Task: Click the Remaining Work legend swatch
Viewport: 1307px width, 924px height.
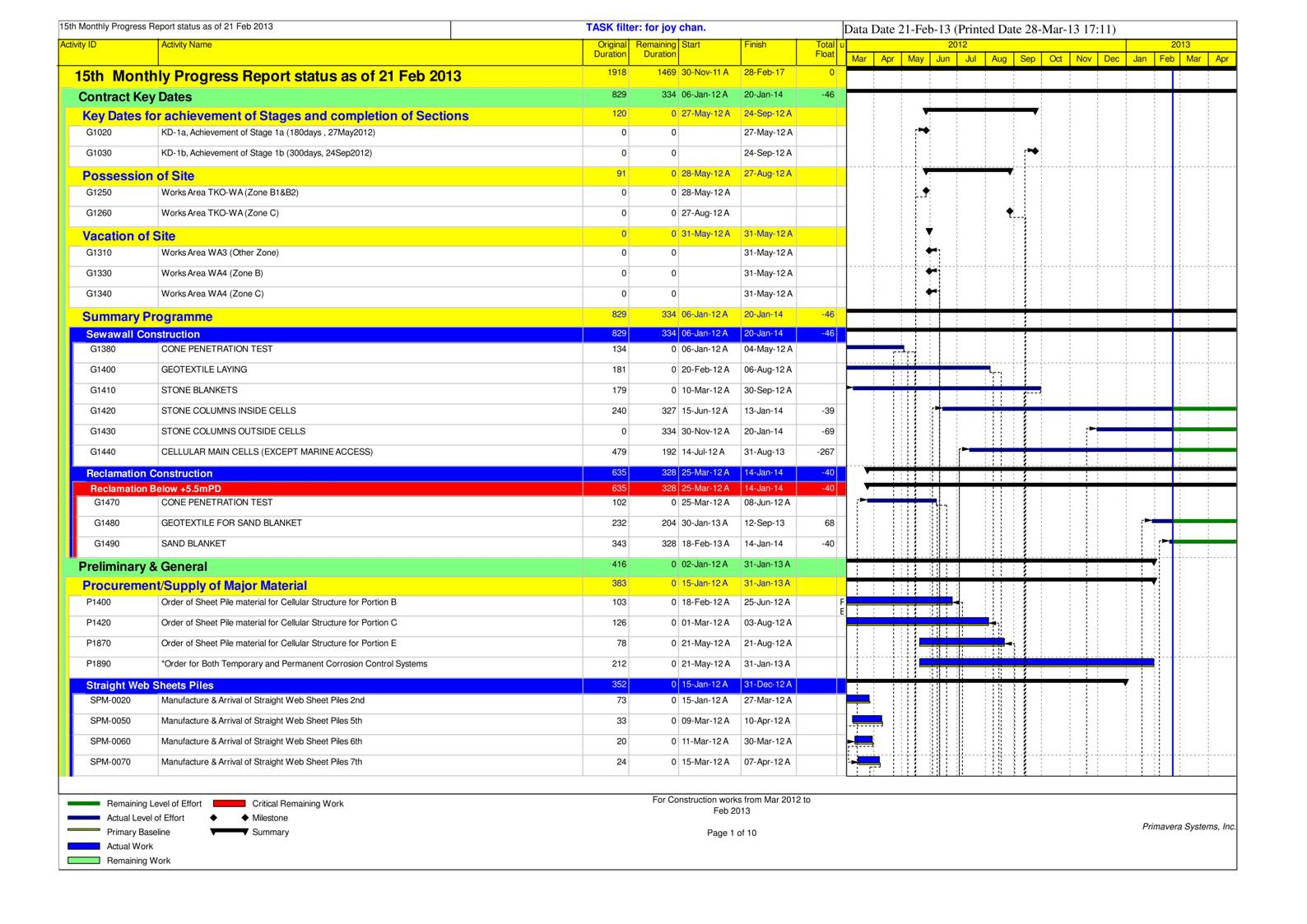Action: pyautogui.click(x=84, y=861)
